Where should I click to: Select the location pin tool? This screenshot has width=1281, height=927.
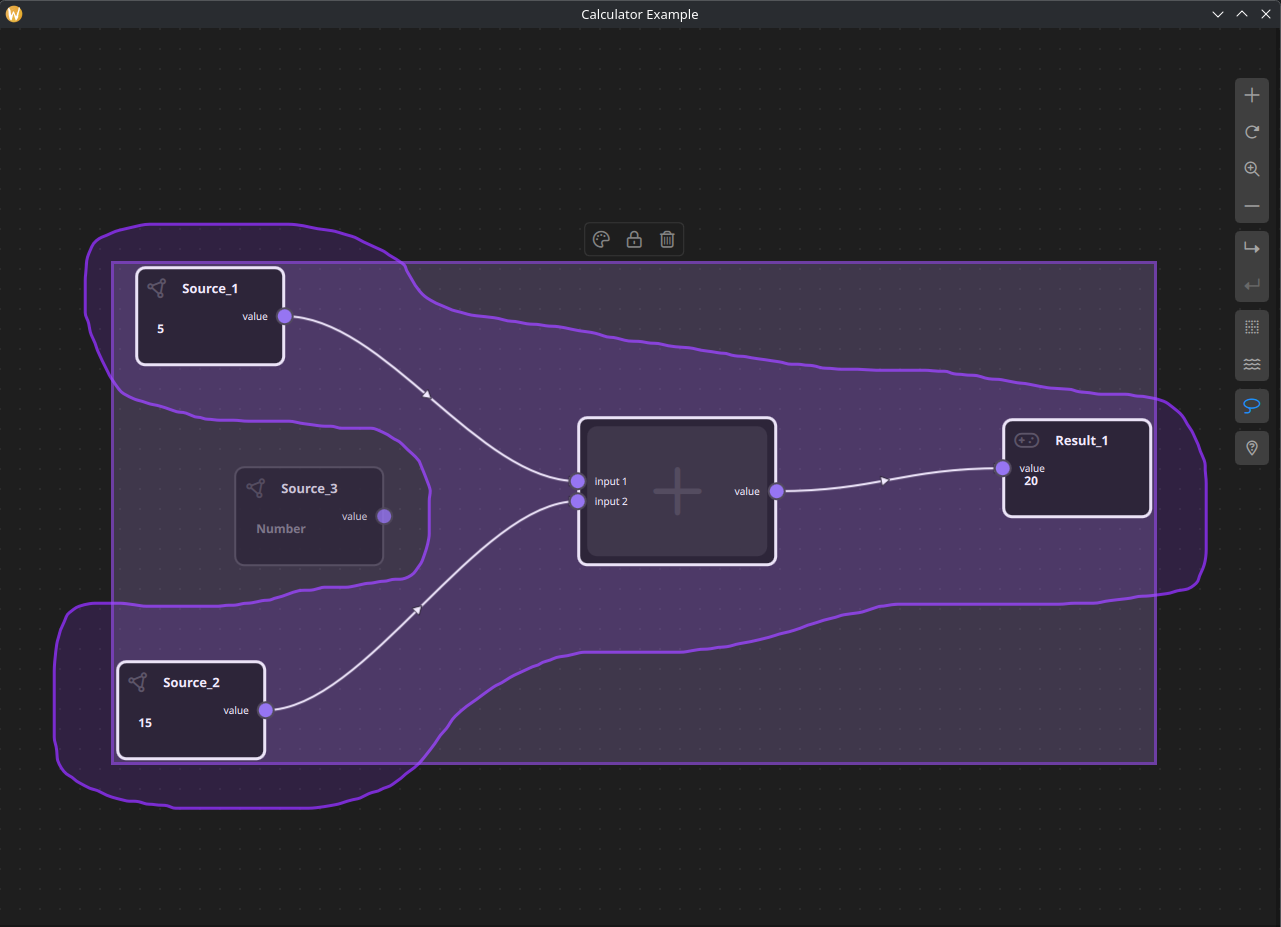(x=1252, y=447)
